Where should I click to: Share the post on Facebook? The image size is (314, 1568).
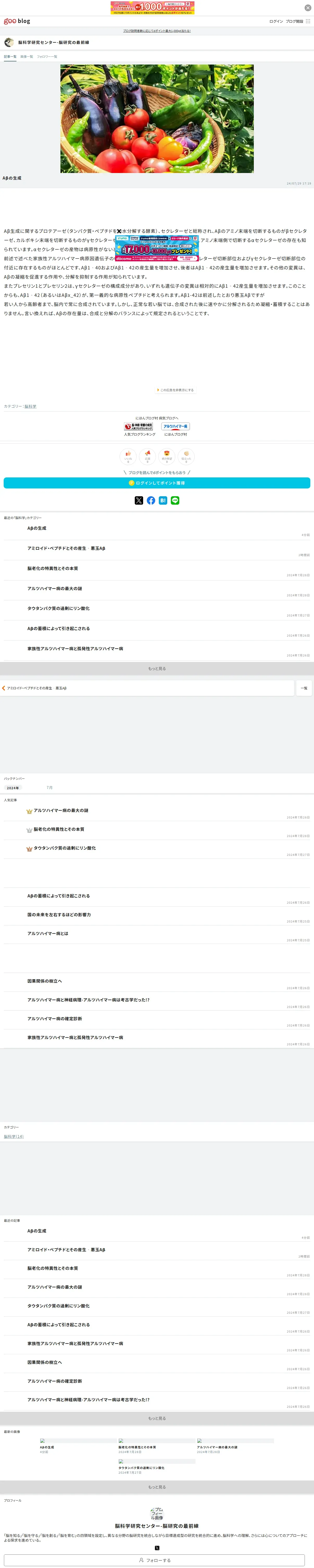151,500
